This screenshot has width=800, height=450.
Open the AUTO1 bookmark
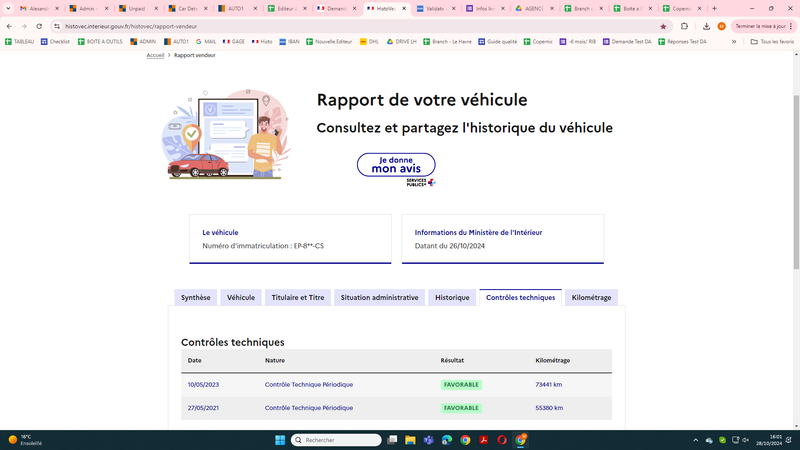pos(176,41)
